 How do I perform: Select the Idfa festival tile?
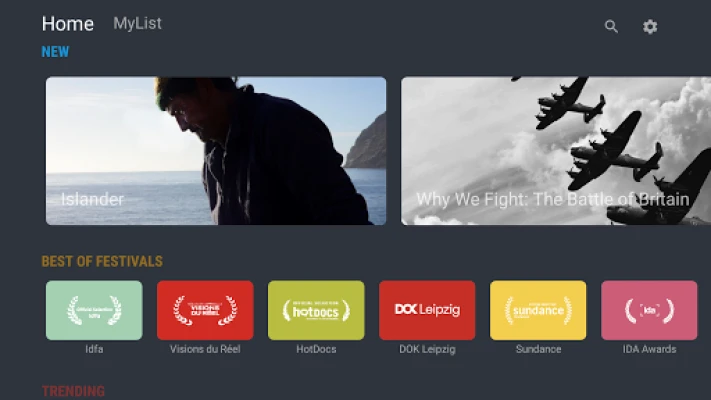tap(94, 310)
